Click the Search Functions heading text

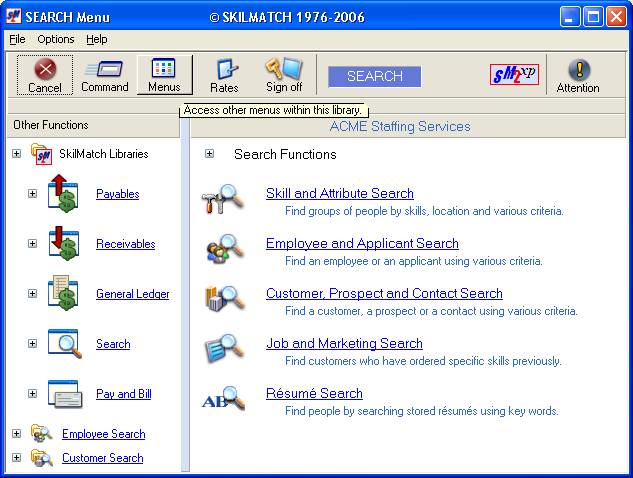click(x=285, y=154)
